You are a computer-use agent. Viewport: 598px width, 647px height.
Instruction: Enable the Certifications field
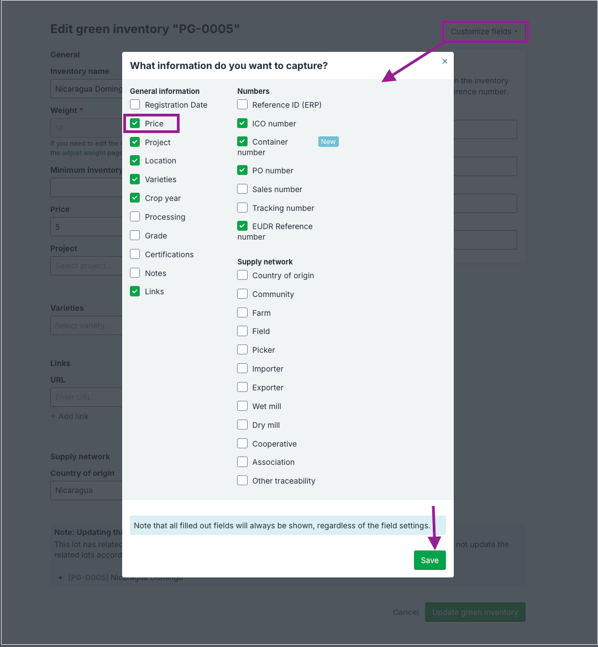pos(135,254)
